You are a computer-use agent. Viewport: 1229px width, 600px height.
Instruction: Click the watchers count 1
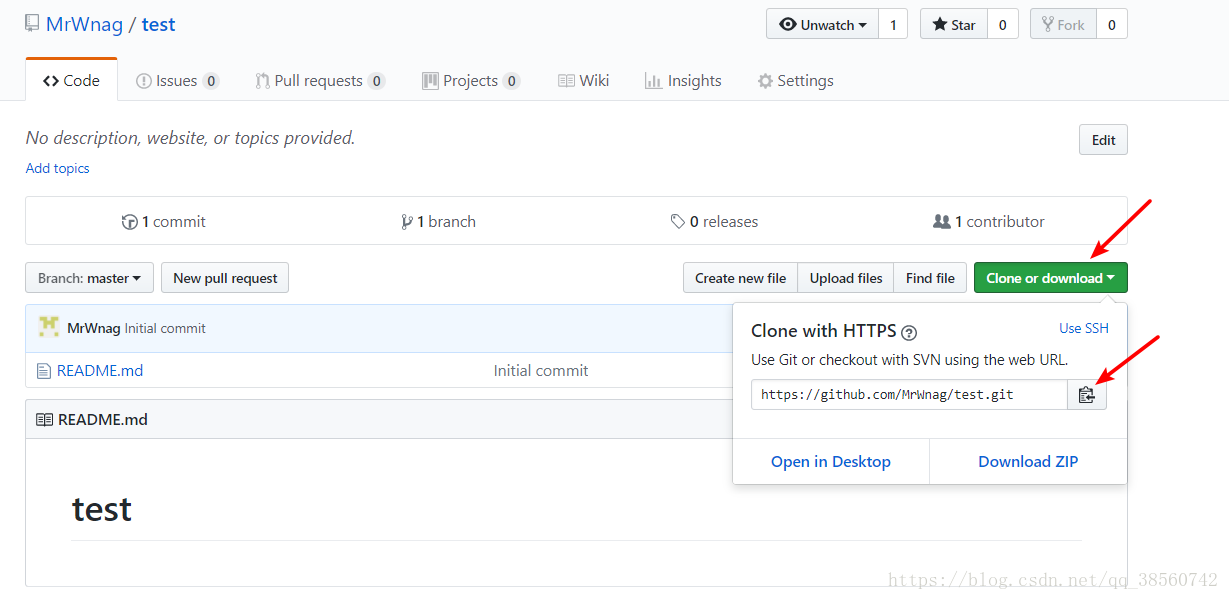[893, 24]
